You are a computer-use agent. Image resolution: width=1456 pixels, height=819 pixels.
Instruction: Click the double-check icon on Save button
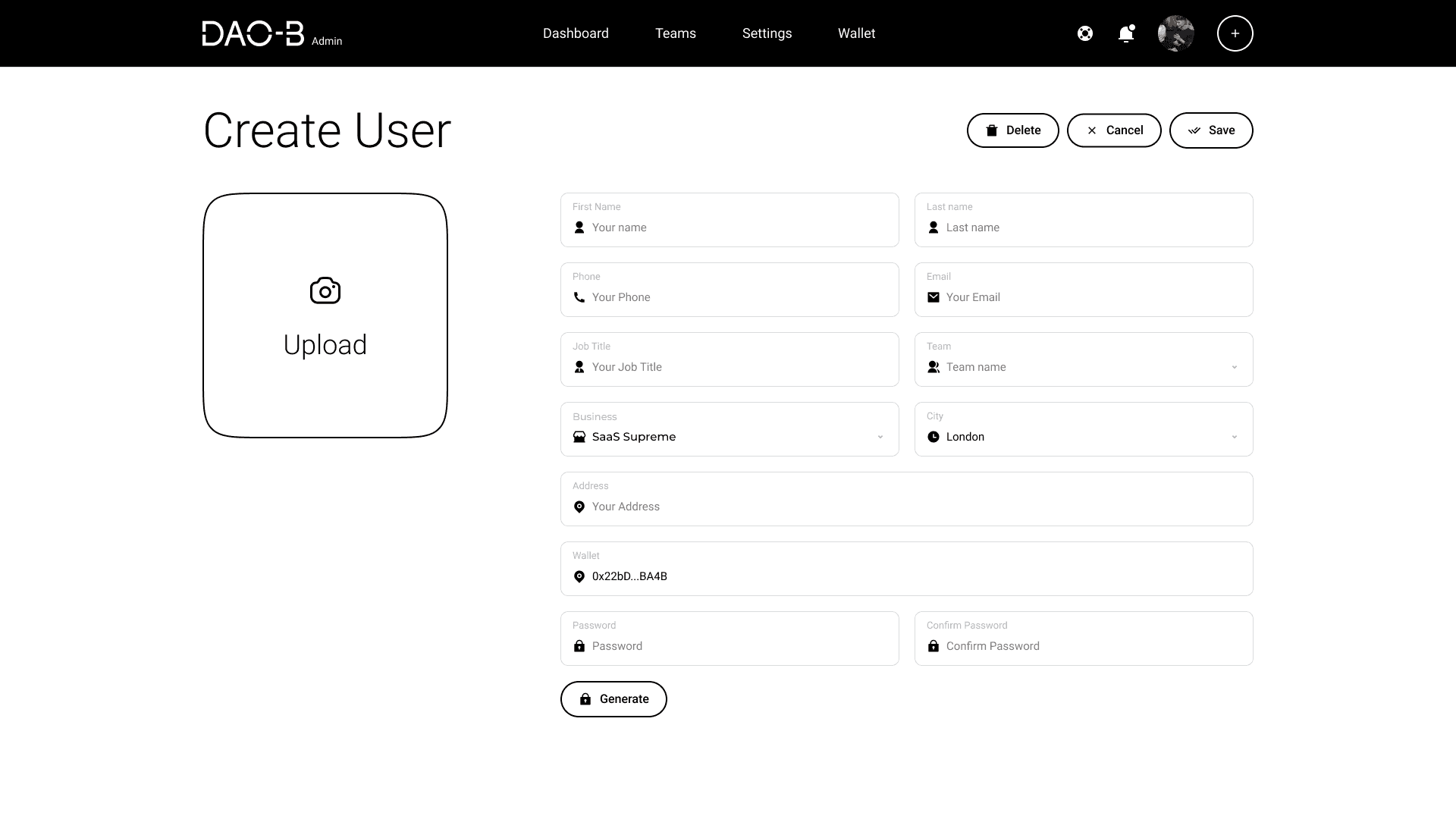tap(1194, 130)
